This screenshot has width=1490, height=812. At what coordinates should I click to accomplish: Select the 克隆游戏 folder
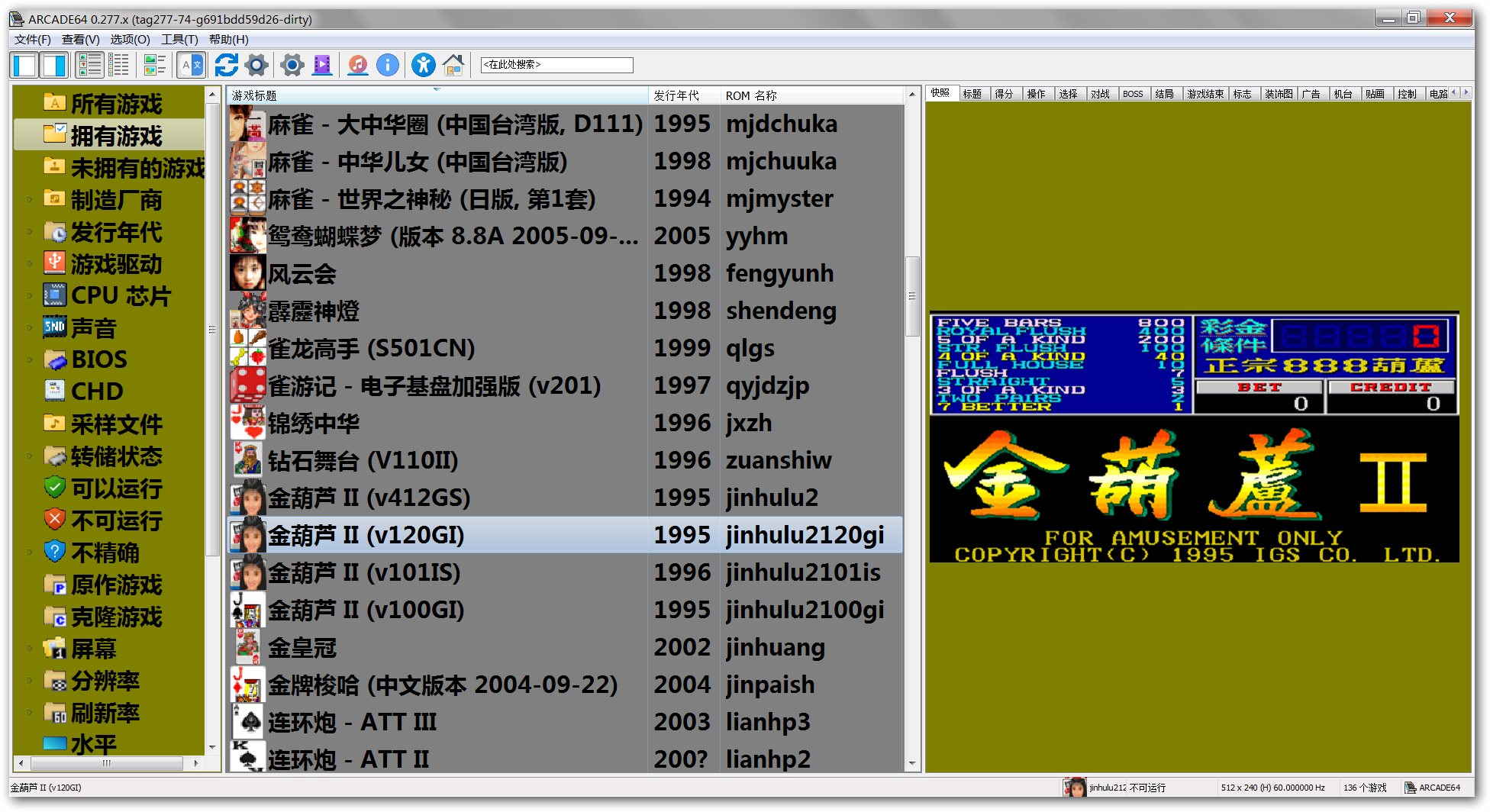pyautogui.click(x=116, y=617)
